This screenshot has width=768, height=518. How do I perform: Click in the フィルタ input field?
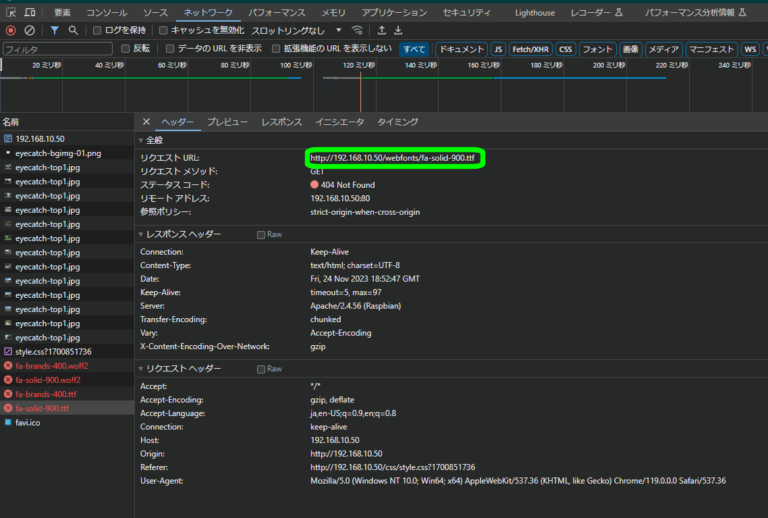pyautogui.click(x=57, y=48)
